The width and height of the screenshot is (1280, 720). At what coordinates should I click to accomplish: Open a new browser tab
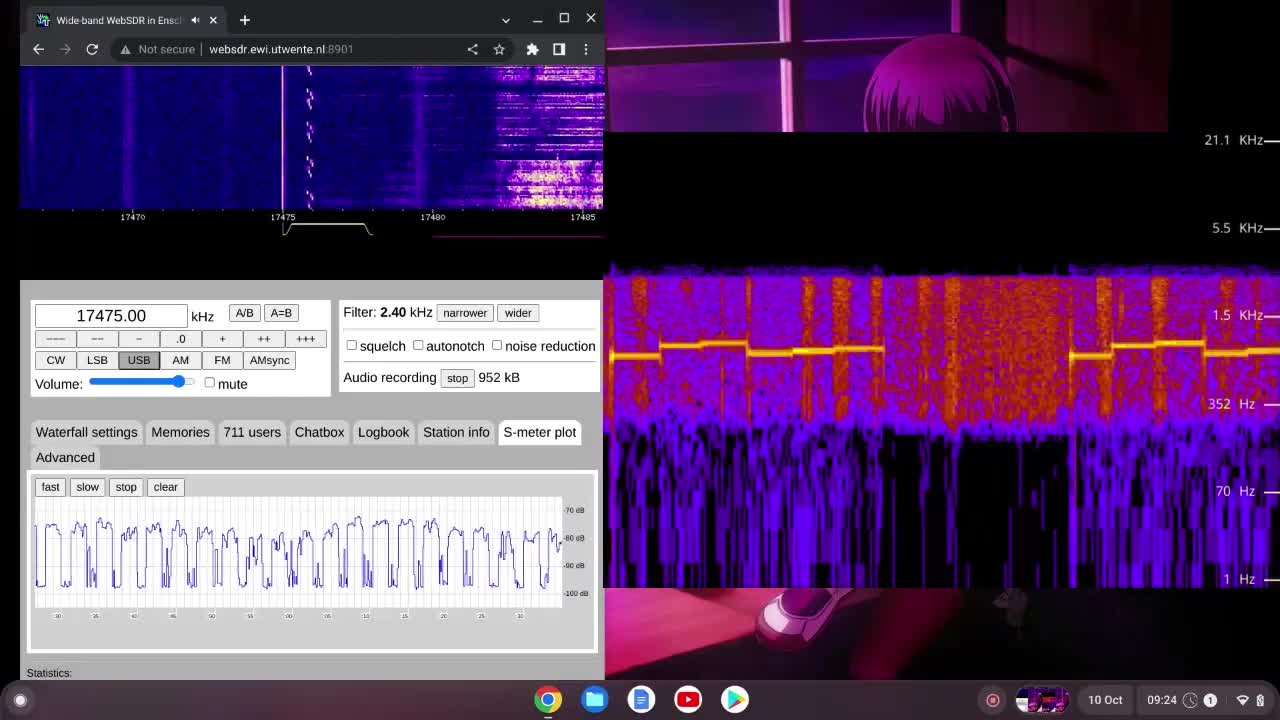tap(244, 20)
